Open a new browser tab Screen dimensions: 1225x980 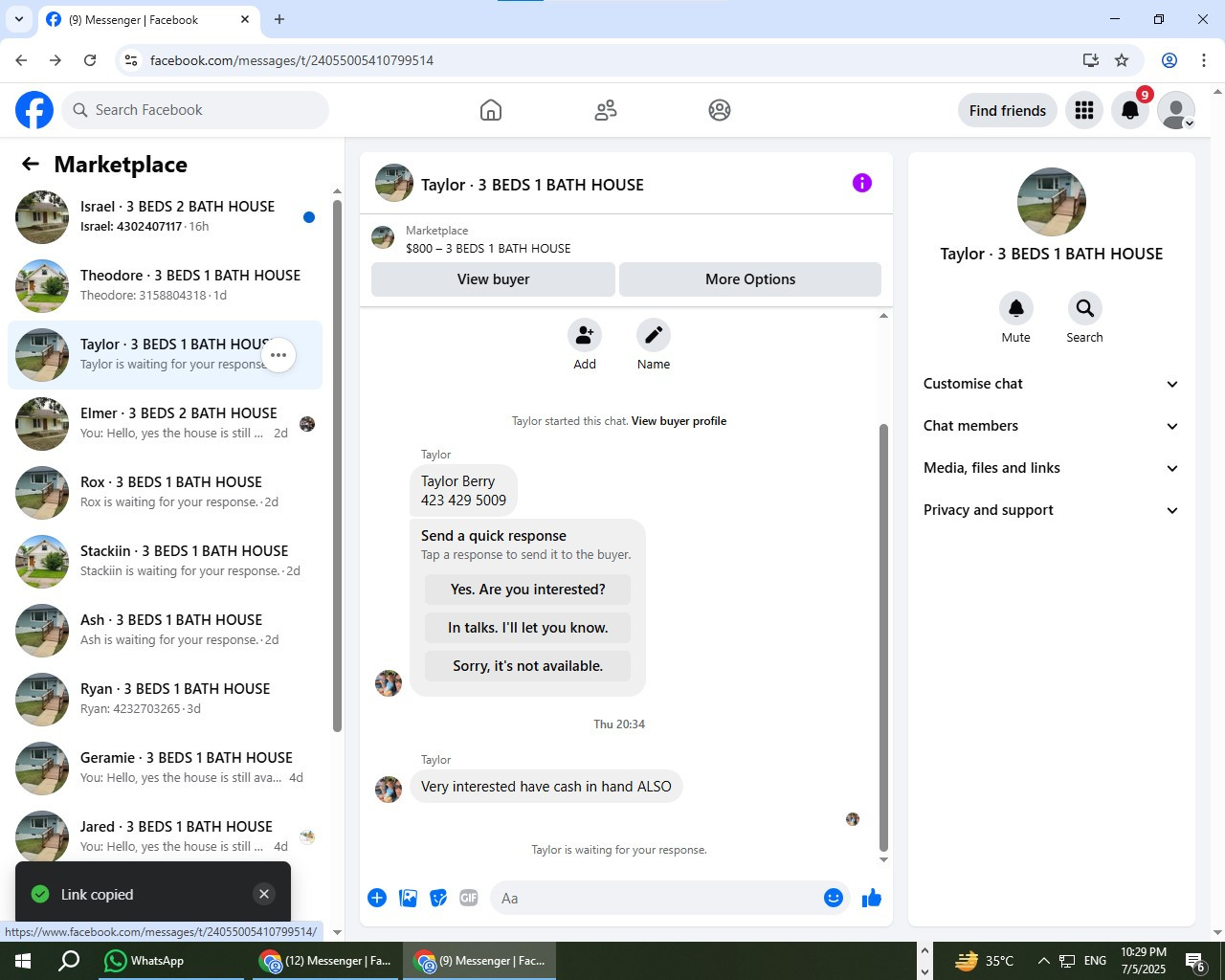click(279, 19)
